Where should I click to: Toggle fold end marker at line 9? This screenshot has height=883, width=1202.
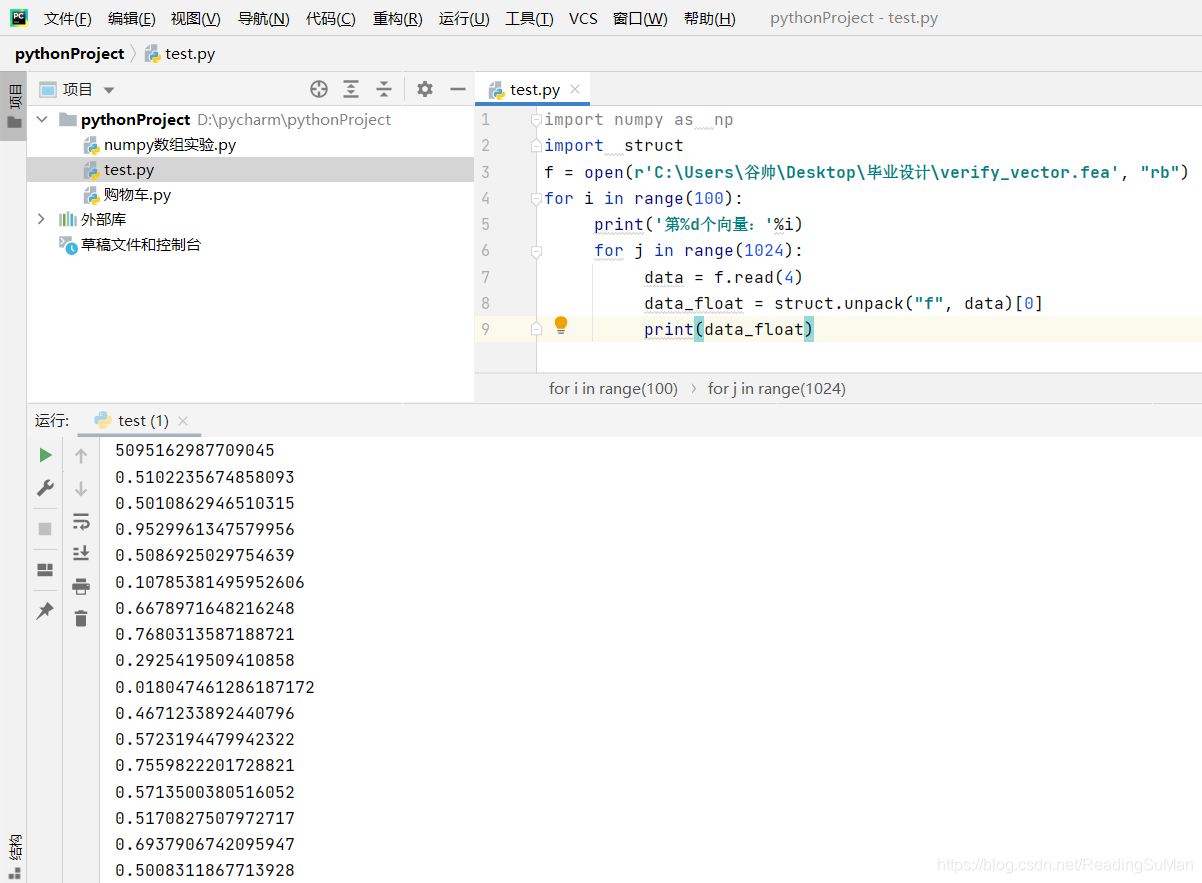pyautogui.click(x=536, y=328)
